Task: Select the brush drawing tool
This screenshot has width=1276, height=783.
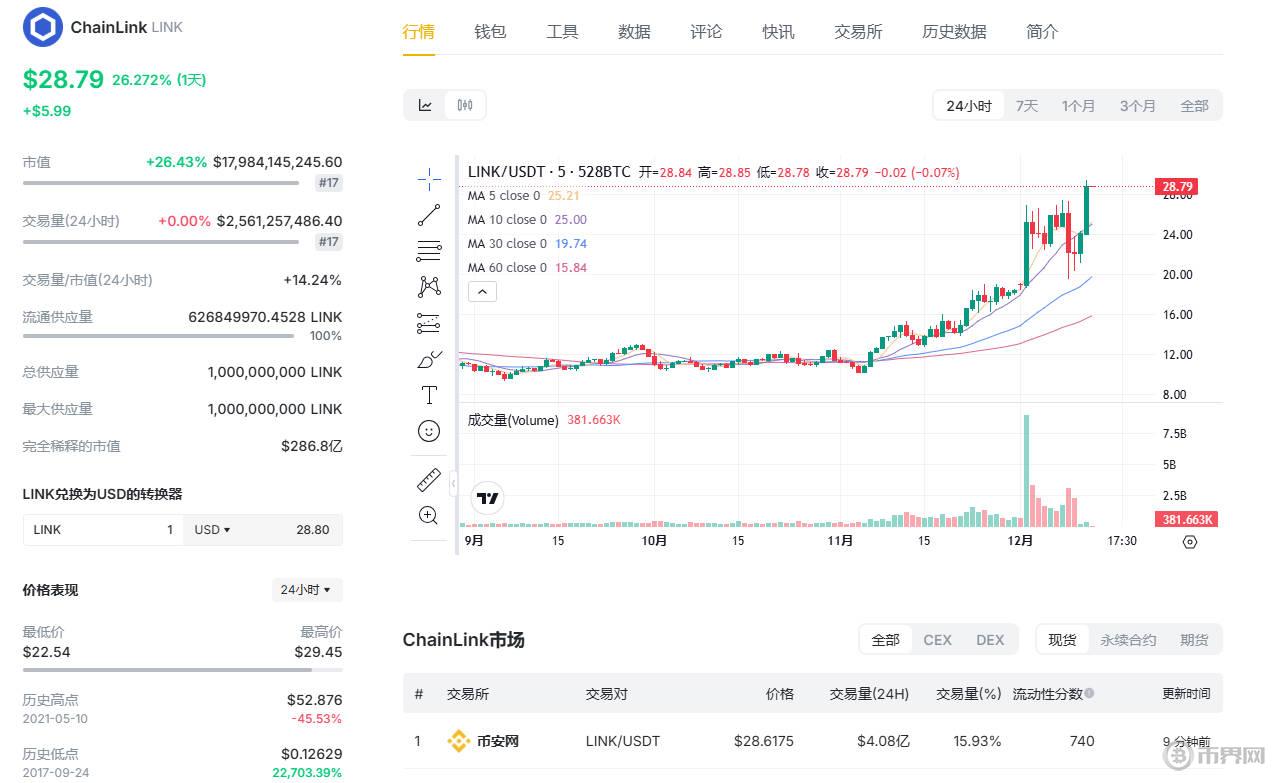Action: (x=429, y=359)
